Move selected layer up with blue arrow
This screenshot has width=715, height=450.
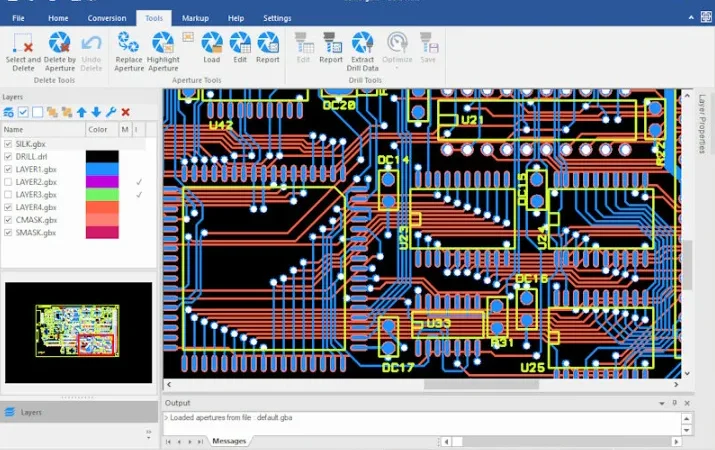82,112
